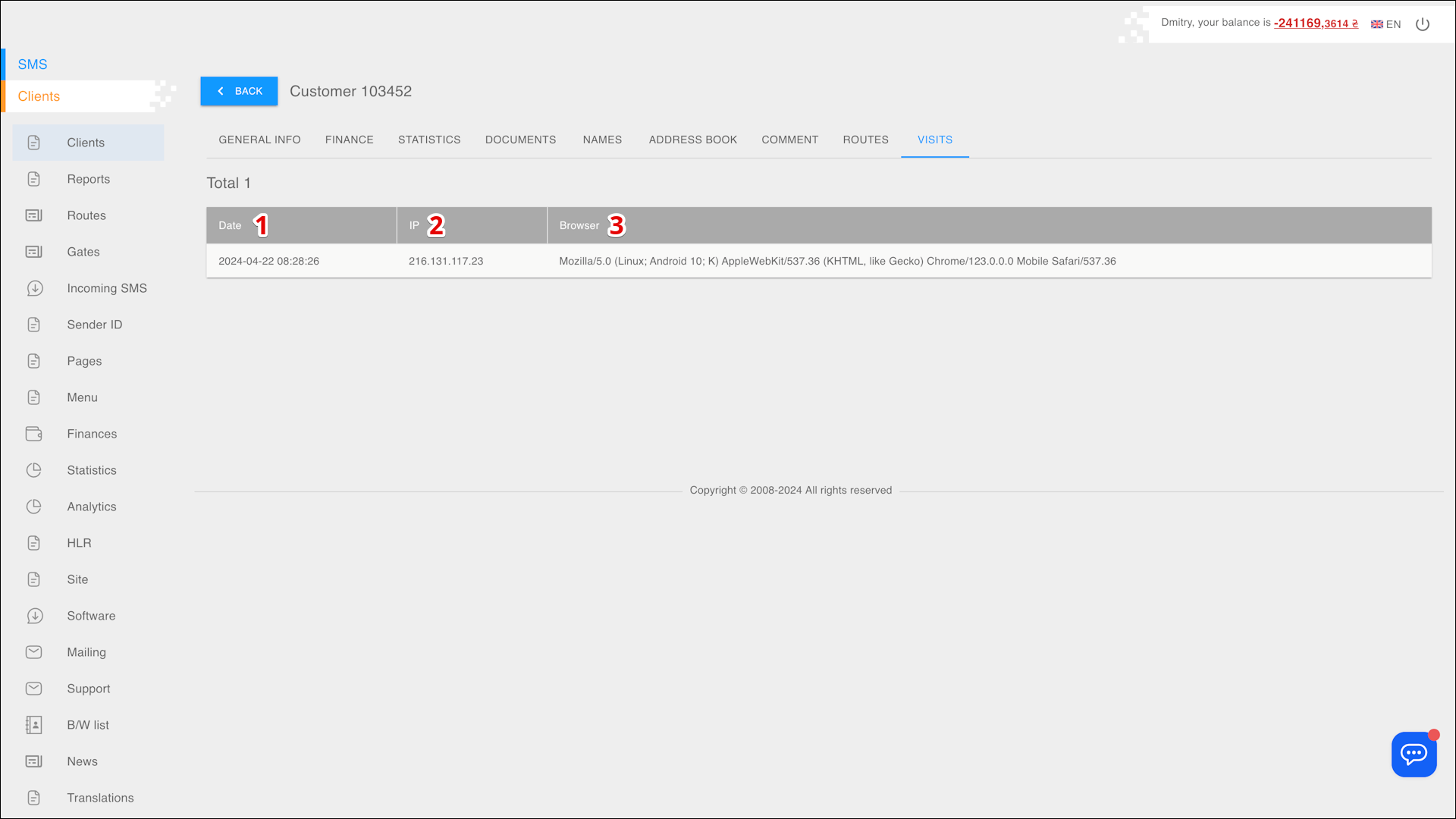Switch to the General Info tab

[259, 140]
